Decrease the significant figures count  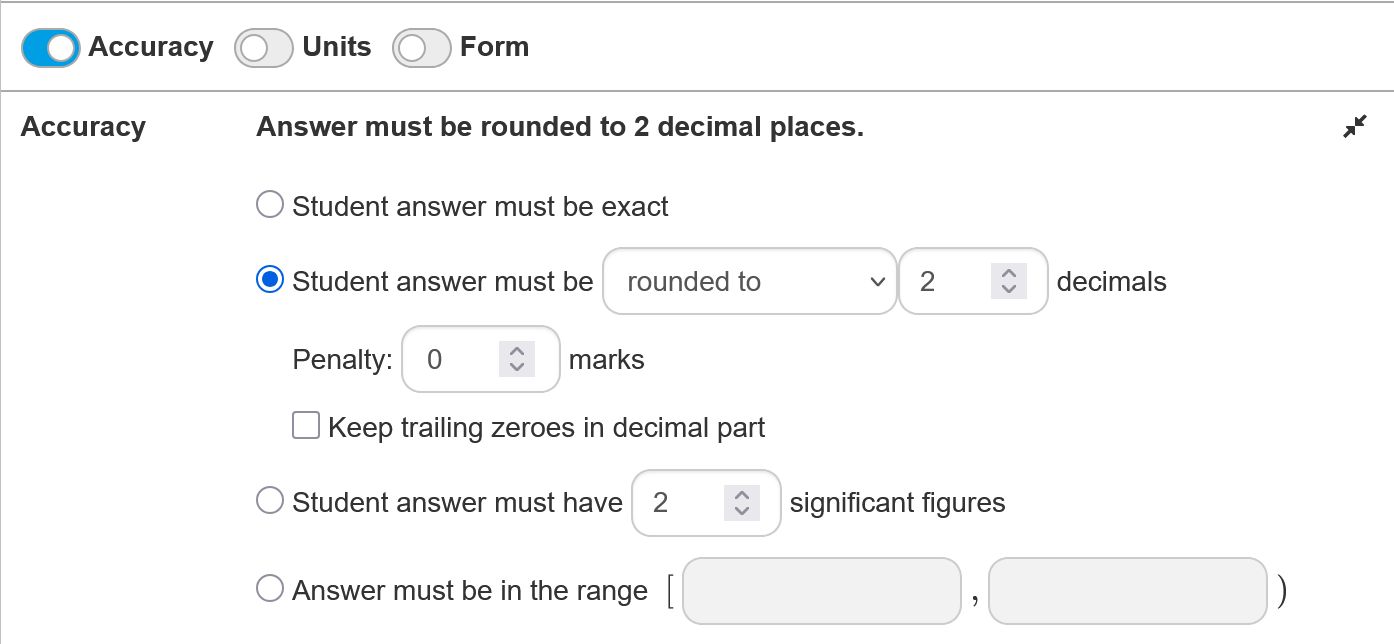pyautogui.click(x=741, y=510)
